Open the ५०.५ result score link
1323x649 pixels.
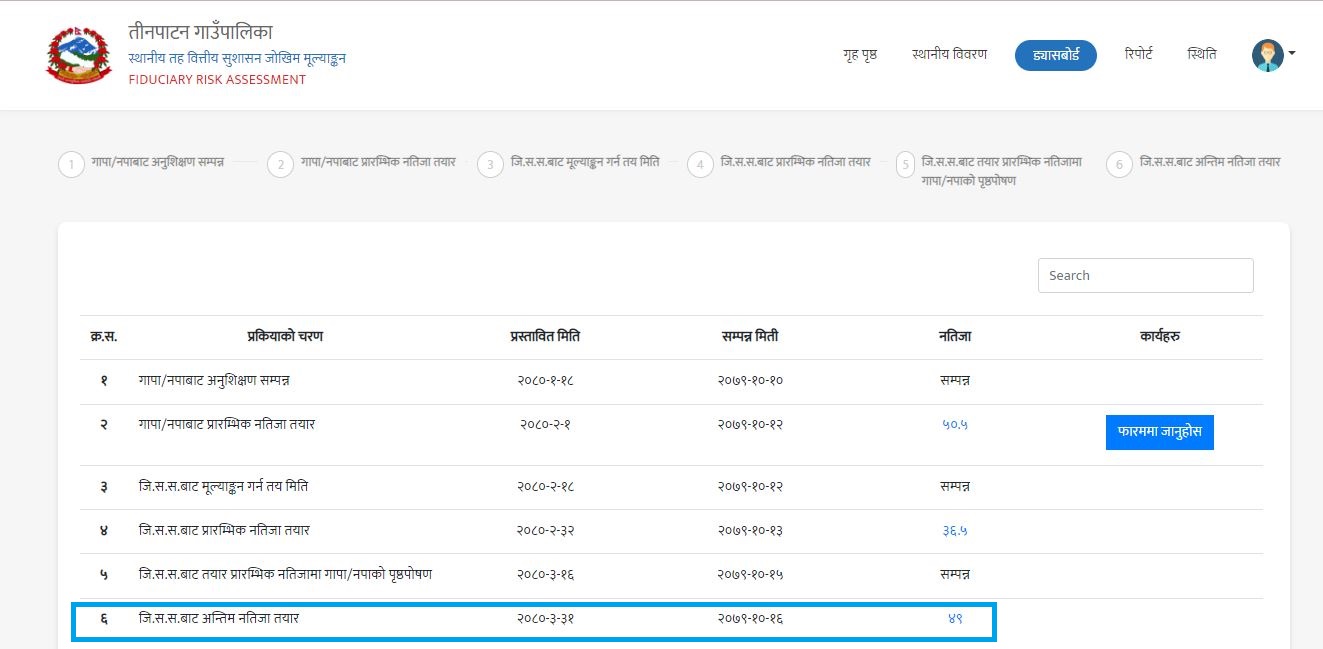955,425
